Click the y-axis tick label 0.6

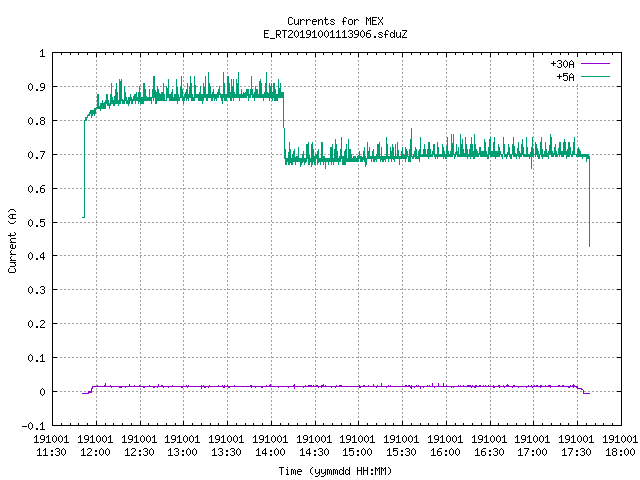point(36,189)
